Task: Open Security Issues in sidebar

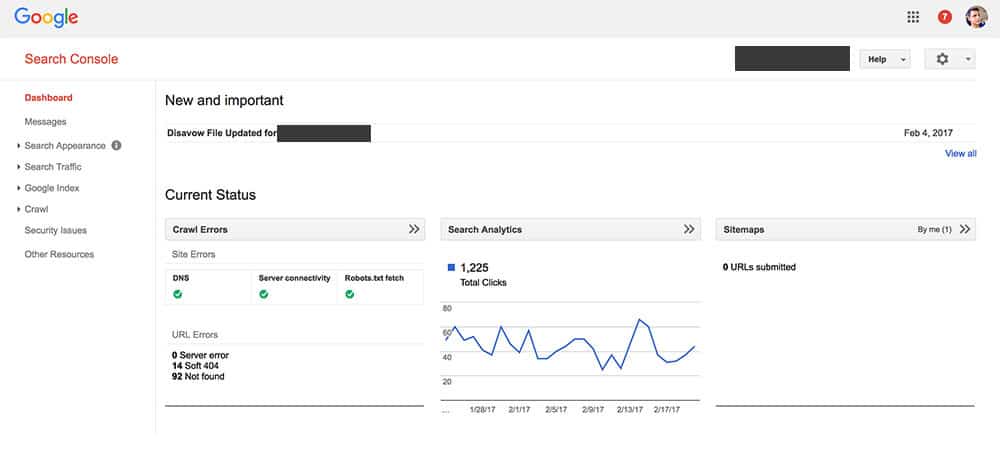Action: [55, 230]
